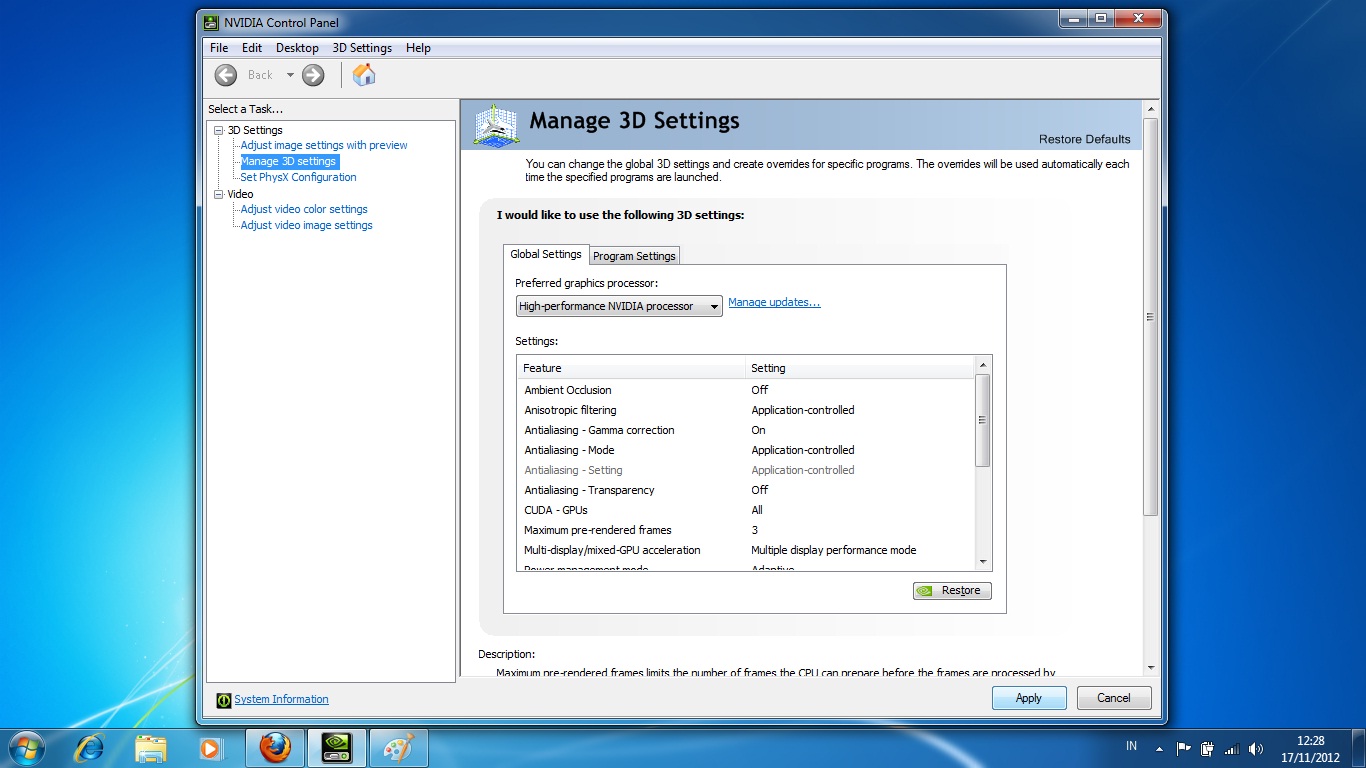Click the settings list scrollbar thumb

pos(983,420)
